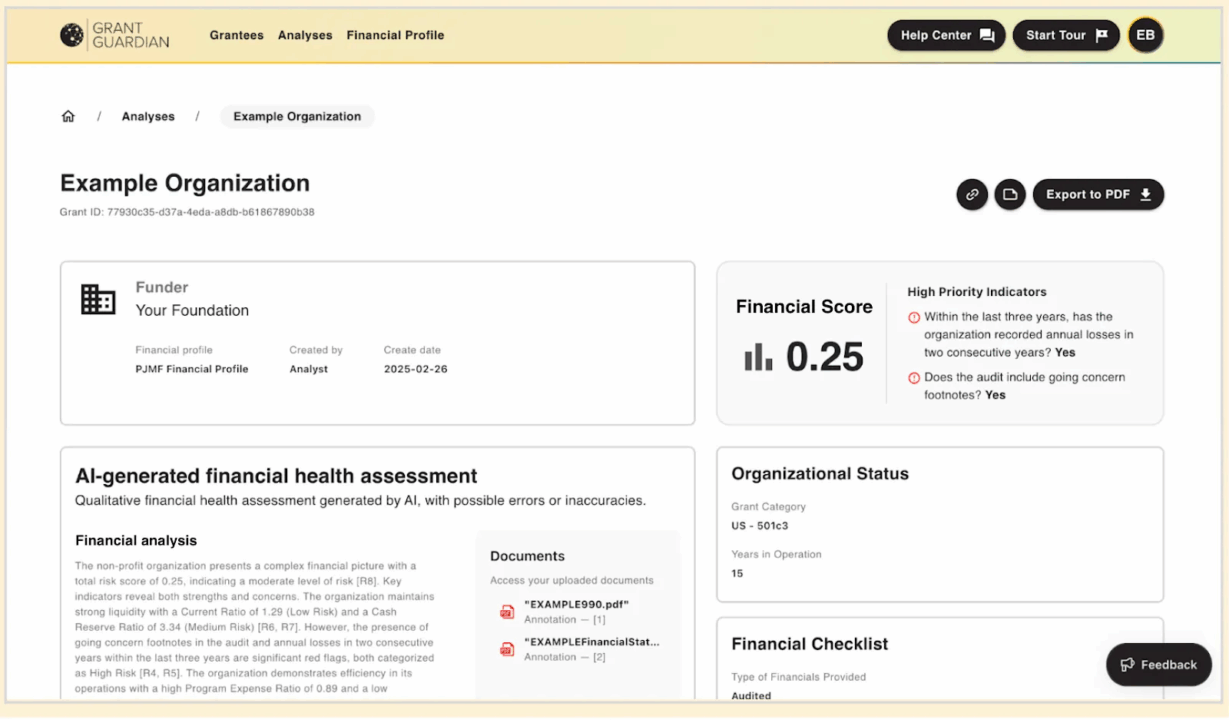Go to home via breadcrumb house icon
Viewport: 1229px width, 720px height.
(x=68, y=116)
